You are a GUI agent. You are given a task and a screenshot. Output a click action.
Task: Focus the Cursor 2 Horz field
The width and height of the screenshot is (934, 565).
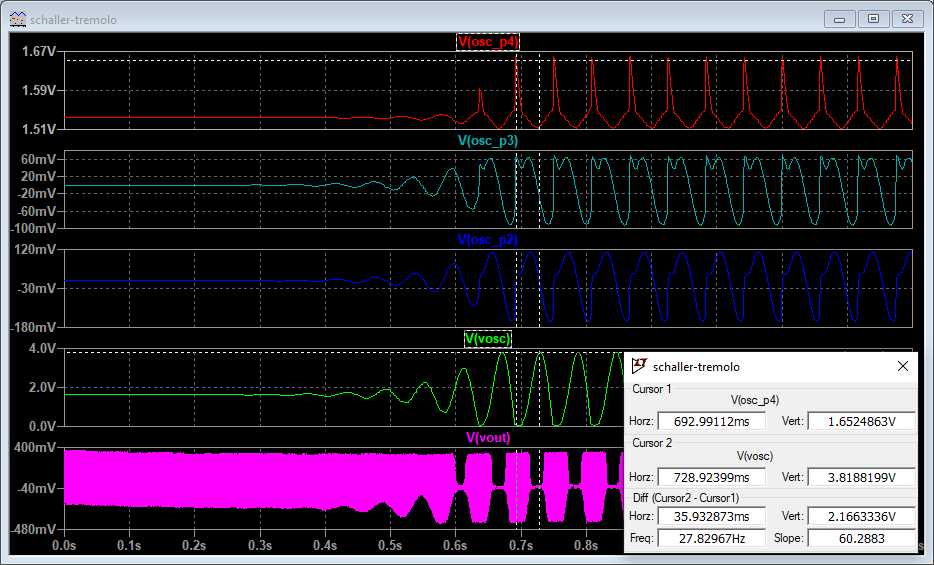(711, 477)
